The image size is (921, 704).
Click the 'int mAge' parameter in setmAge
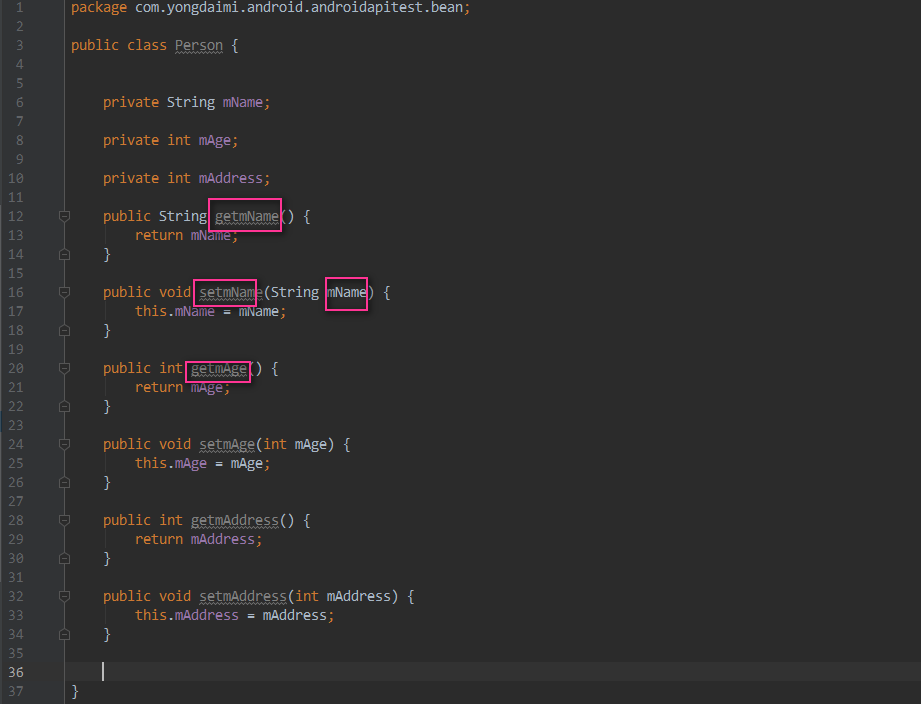[294, 444]
